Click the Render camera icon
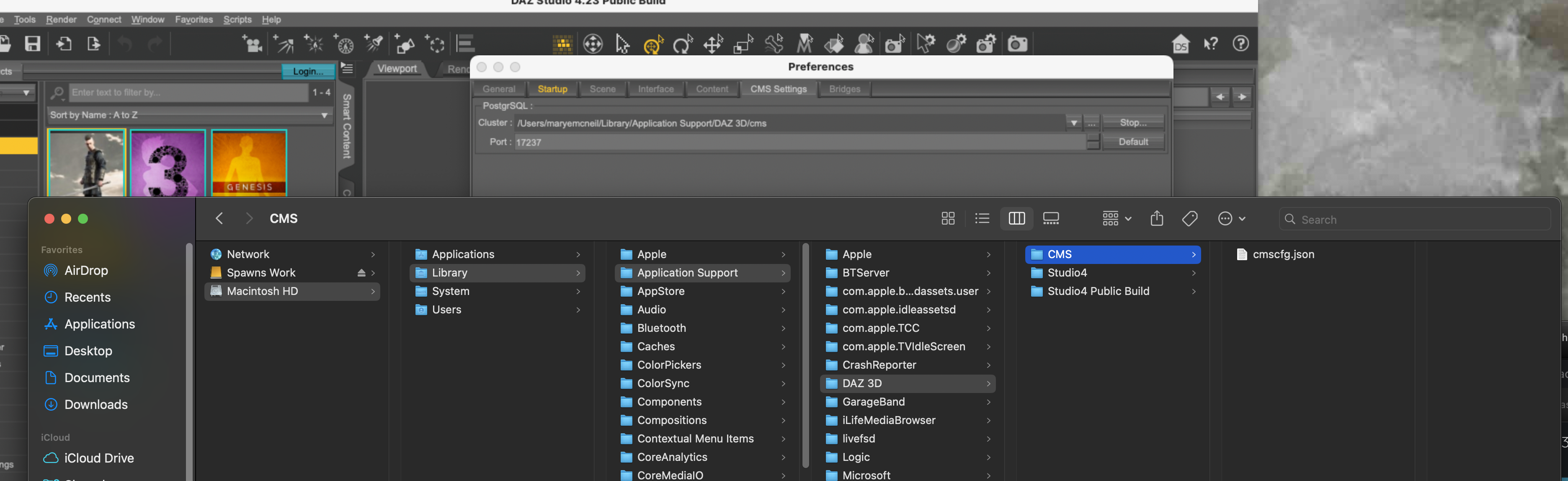 point(1017,44)
